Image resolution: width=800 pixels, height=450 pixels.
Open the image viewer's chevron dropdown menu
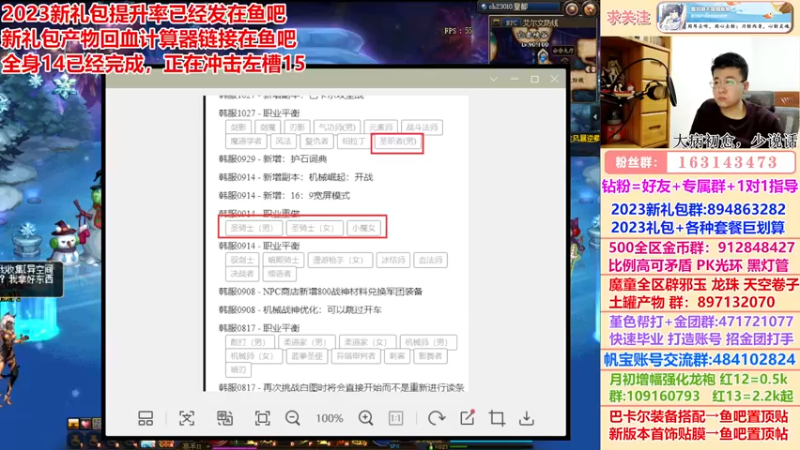coord(493,79)
